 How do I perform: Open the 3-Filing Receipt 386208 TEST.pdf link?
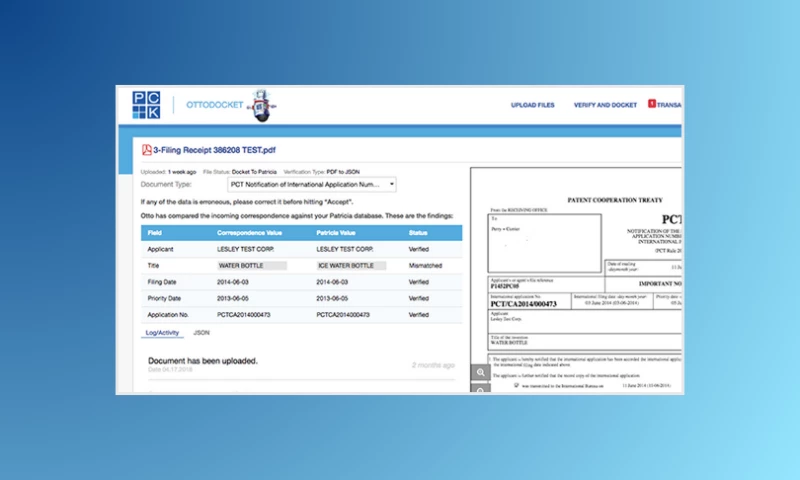pos(214,150)
